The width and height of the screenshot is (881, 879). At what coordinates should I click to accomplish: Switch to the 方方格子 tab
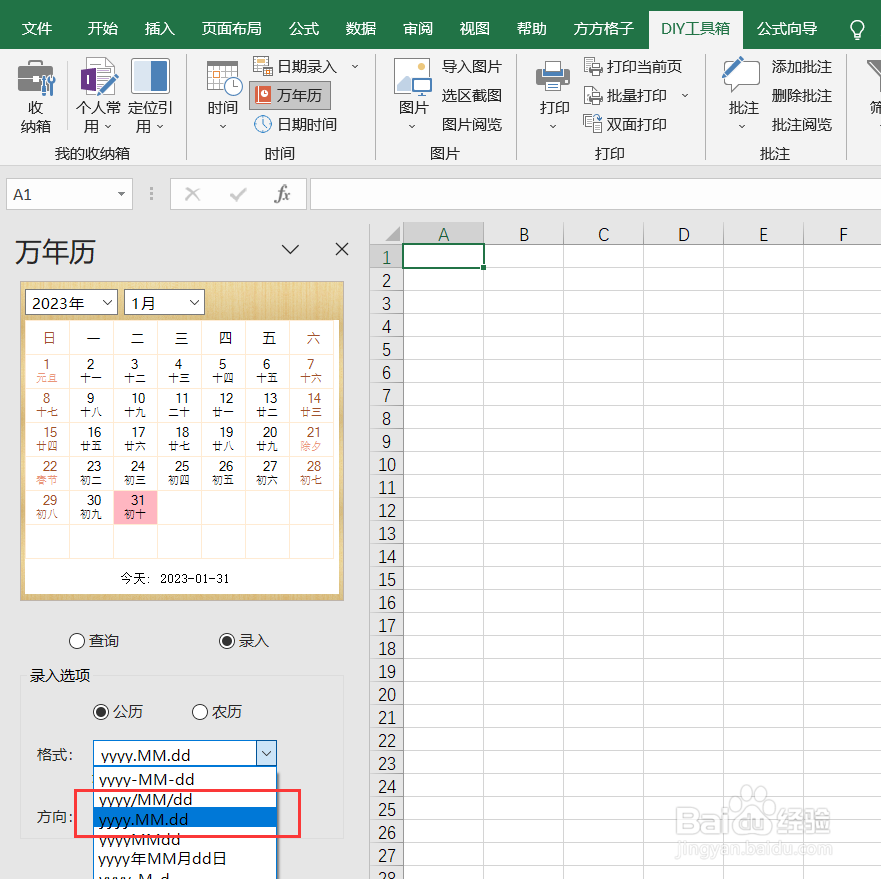click(x=603, y=29)
